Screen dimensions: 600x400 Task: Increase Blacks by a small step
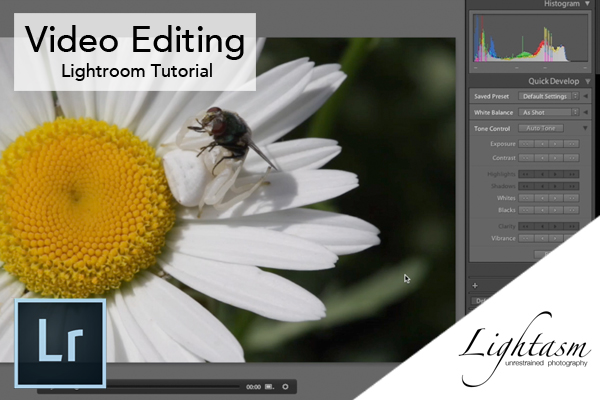click(x=556, y=210)
